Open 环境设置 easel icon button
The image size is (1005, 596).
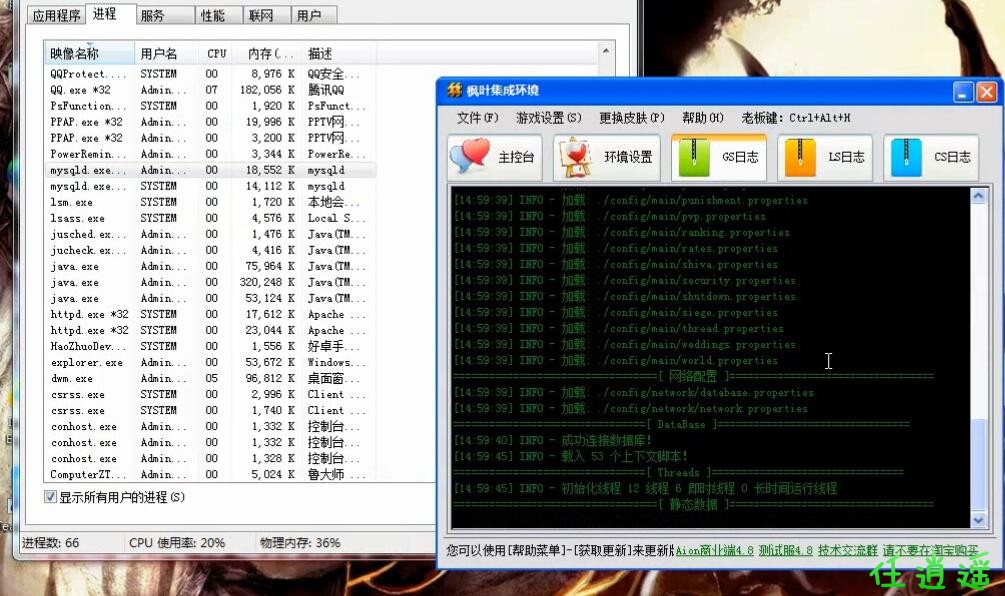click(x=606, y=157)
